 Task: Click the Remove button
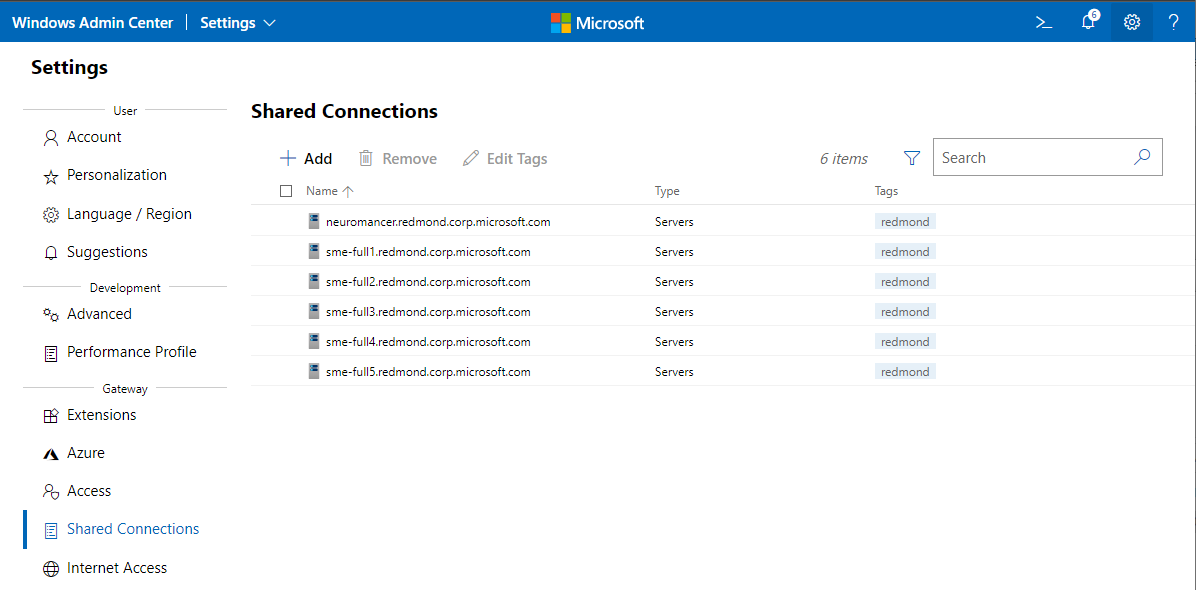click(x=398, y=158)
